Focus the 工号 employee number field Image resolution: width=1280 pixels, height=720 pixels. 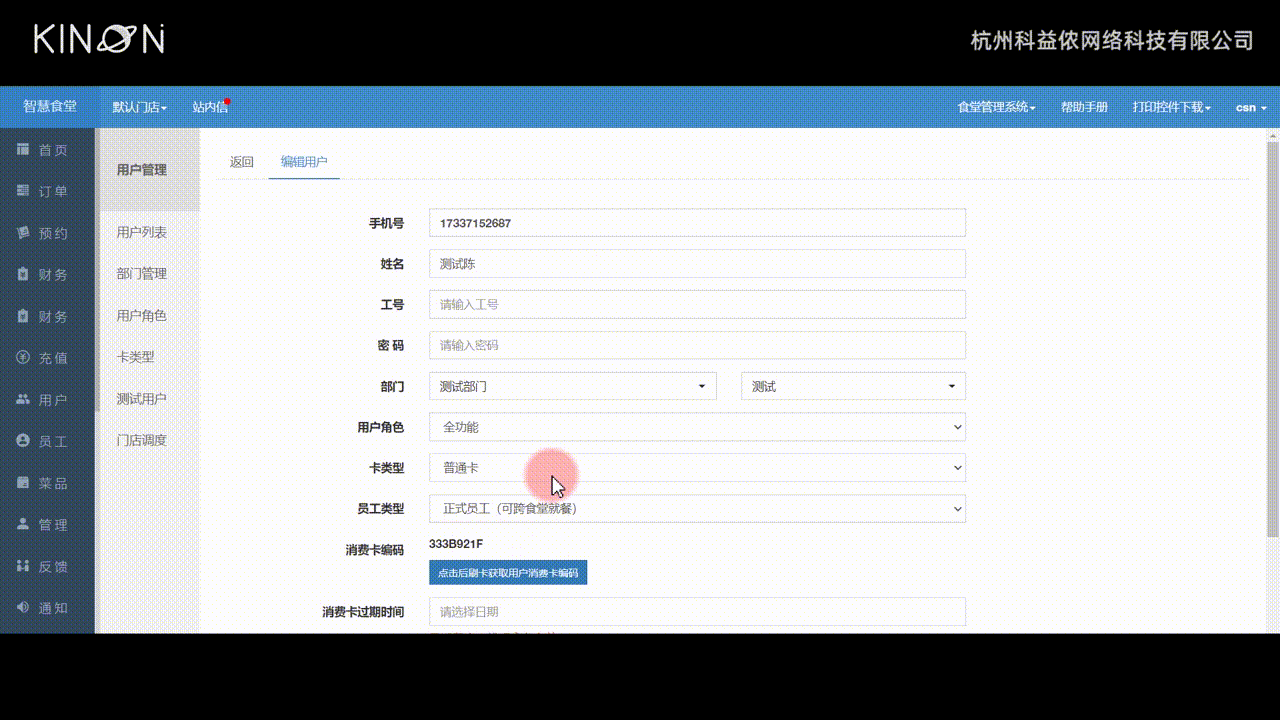pos(697,304)
